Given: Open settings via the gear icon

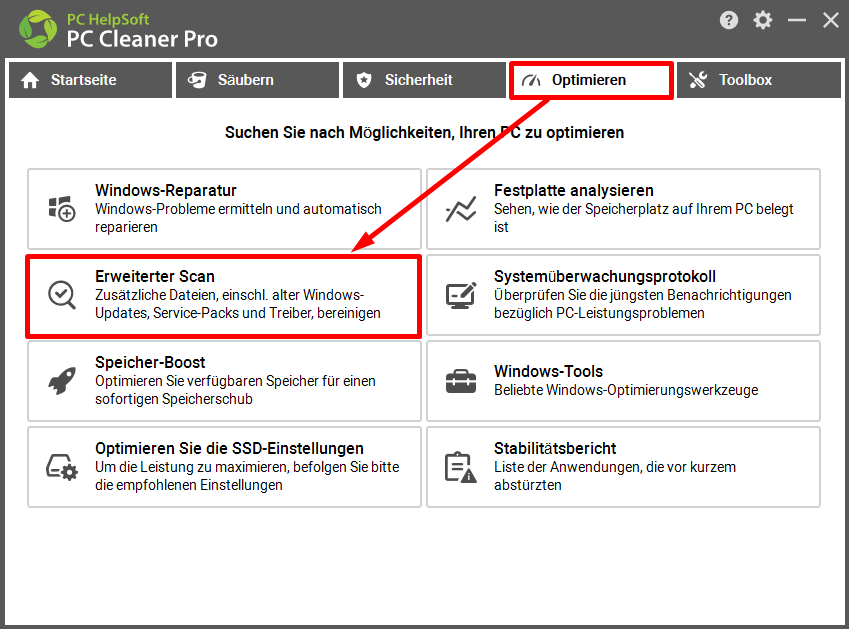Looking at the screenshot, I should (x=762, y=21).
